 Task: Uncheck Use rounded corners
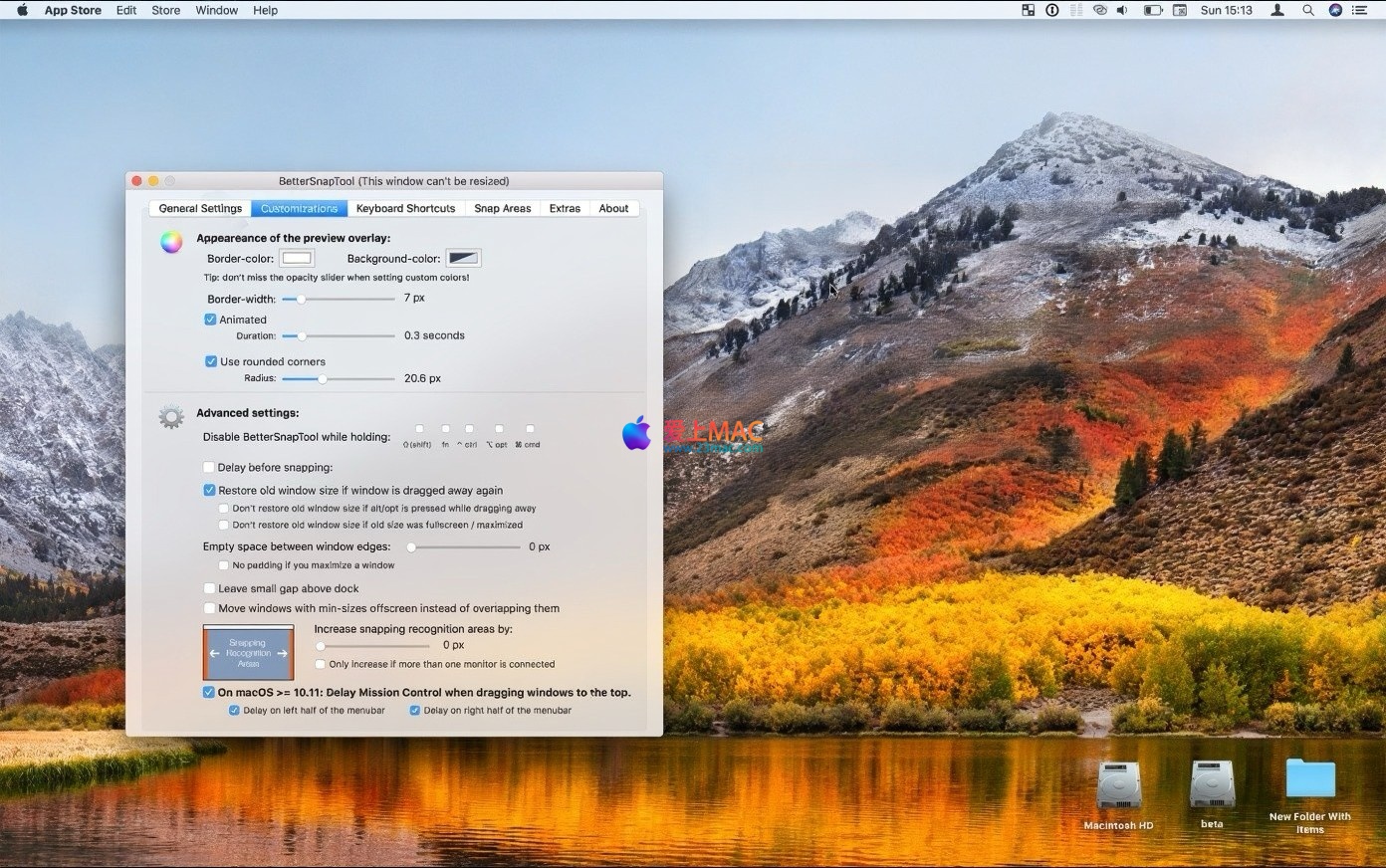pos(210,361)
